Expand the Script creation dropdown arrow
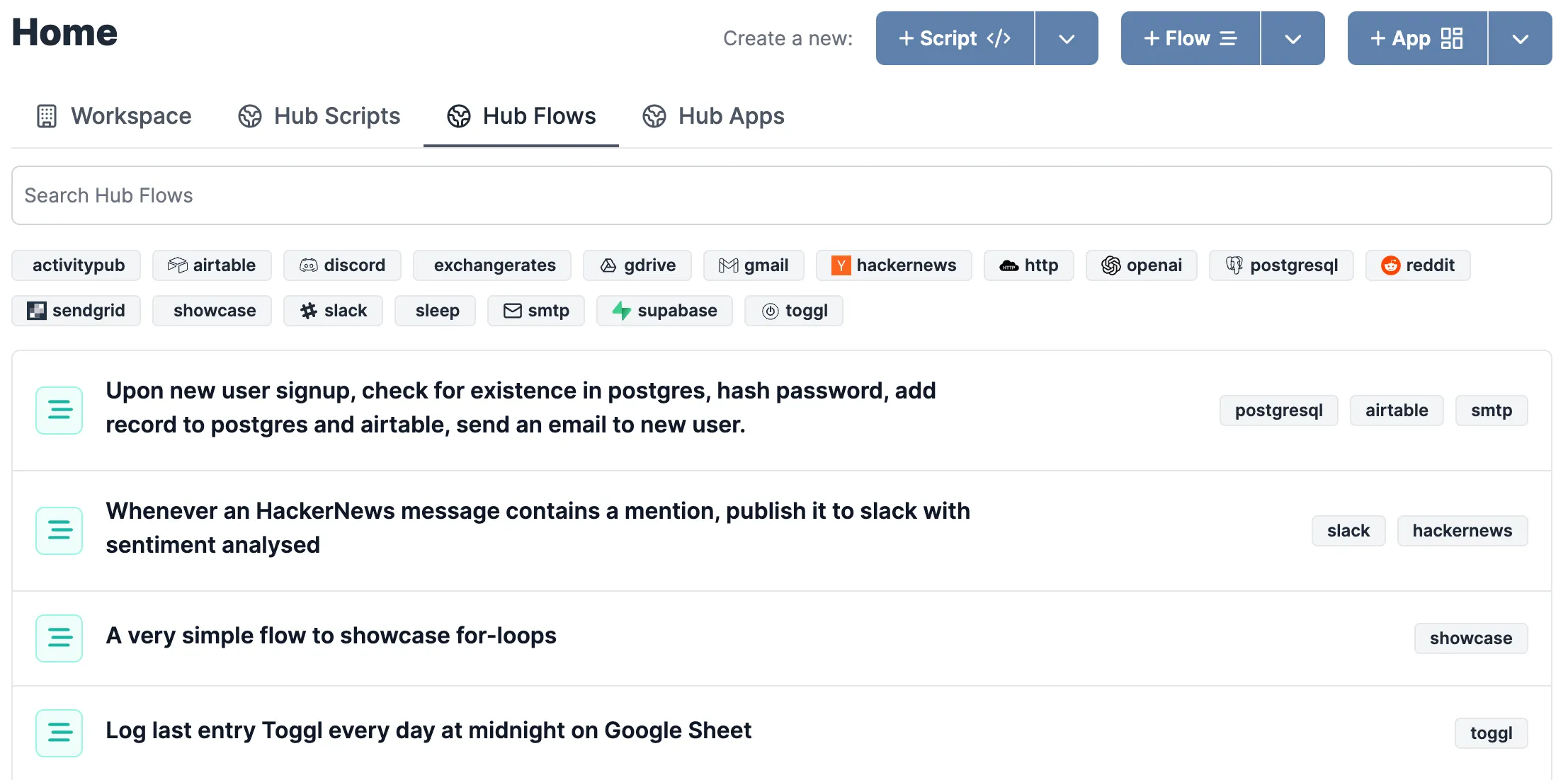This screenshot has width=1568, height=780. pyautogui.click(x=1067, y=39)
